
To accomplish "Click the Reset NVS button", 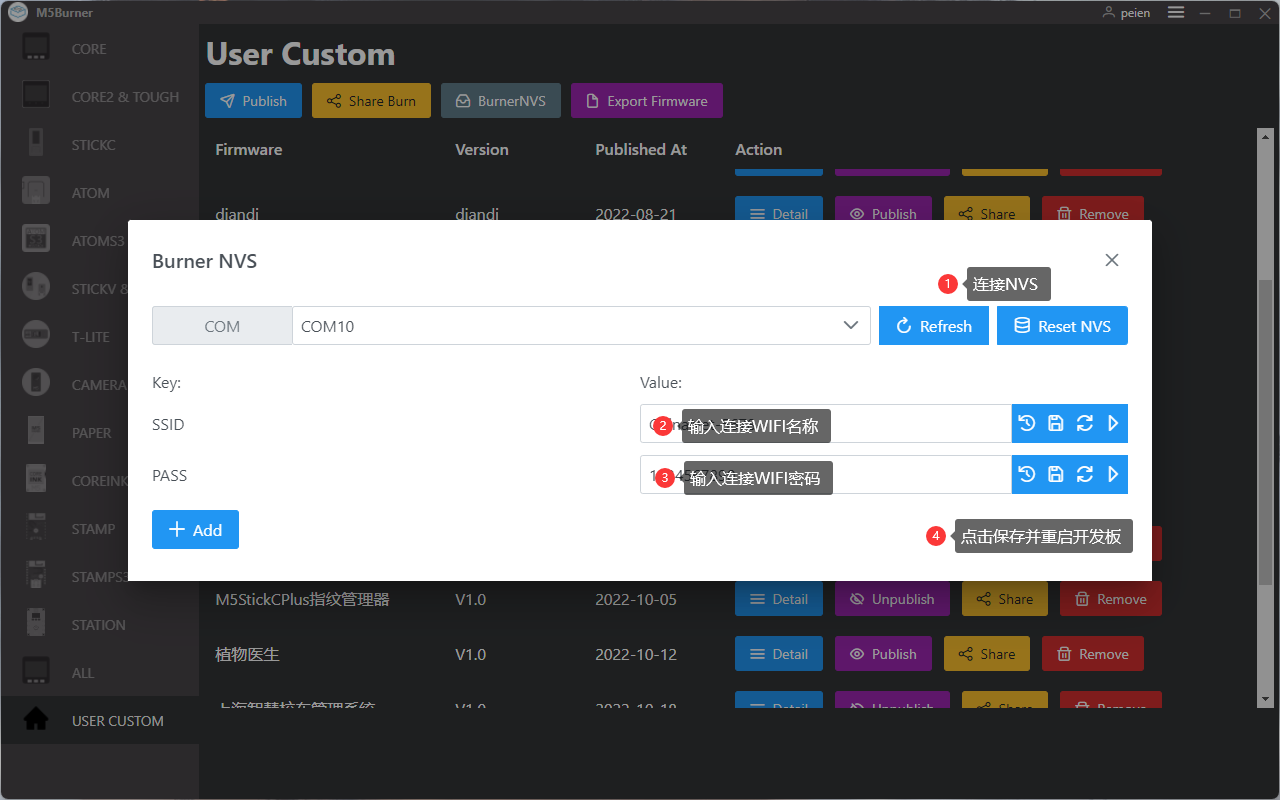I will [1062, 326].
